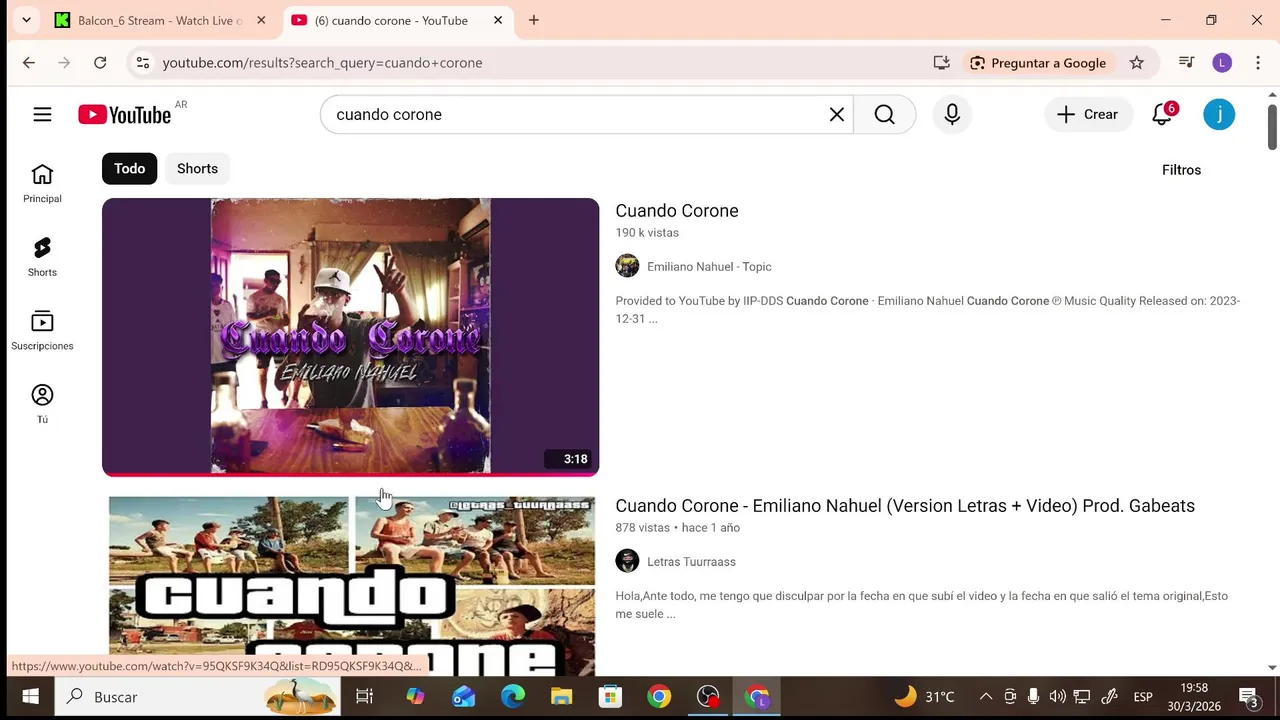Open the Chrome three-dot menu
Screen dimensions: 1280x720
click(1258, 63)
